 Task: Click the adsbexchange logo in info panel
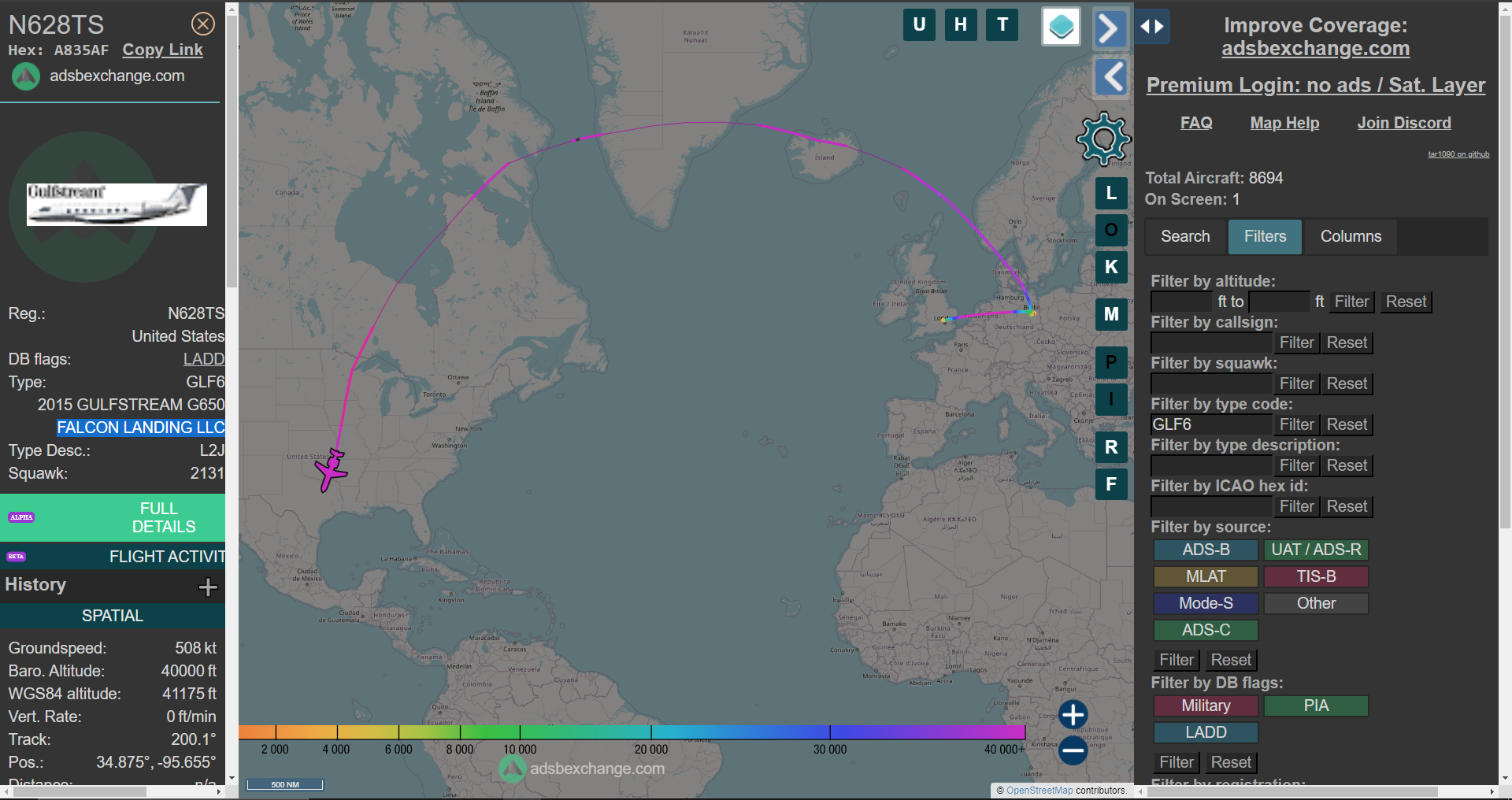[26, 76]
